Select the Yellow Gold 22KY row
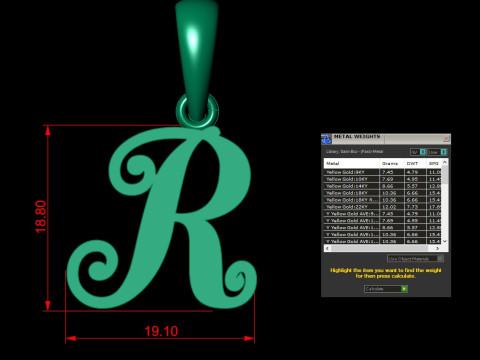 382,207
